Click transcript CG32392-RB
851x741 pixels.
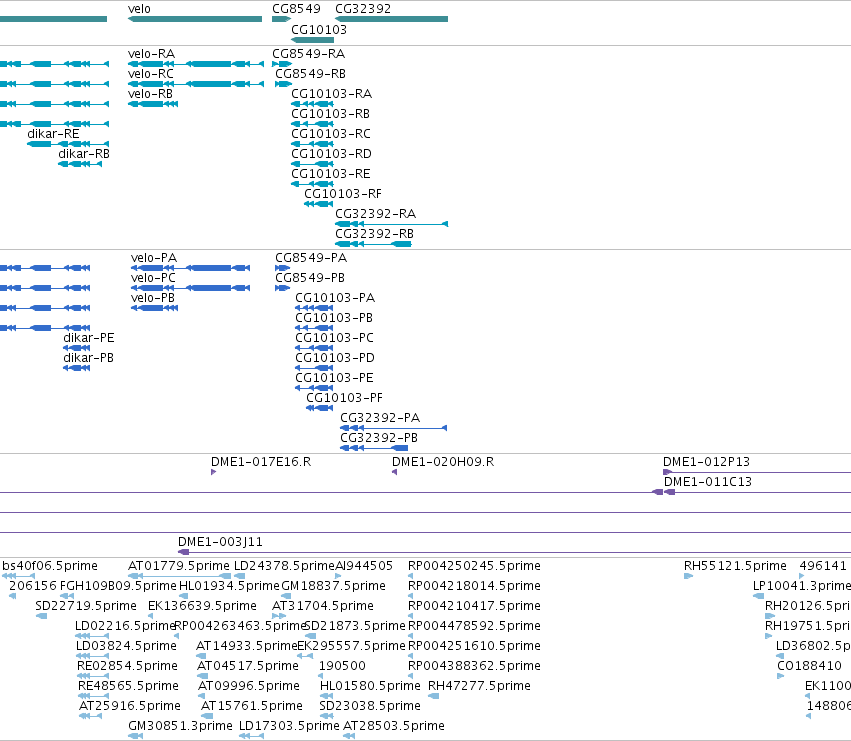pyautogui.click(x=373, y=244)
